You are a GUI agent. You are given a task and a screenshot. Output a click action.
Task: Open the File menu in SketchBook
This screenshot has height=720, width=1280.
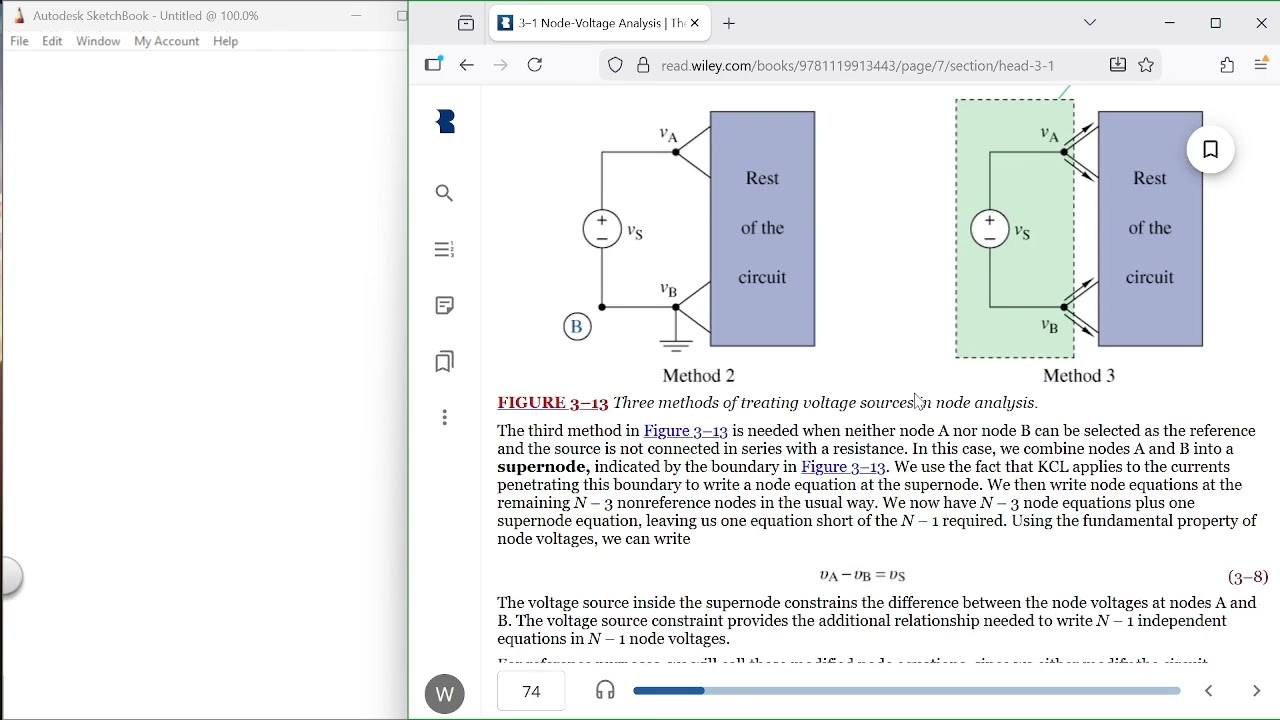(19, 41)
